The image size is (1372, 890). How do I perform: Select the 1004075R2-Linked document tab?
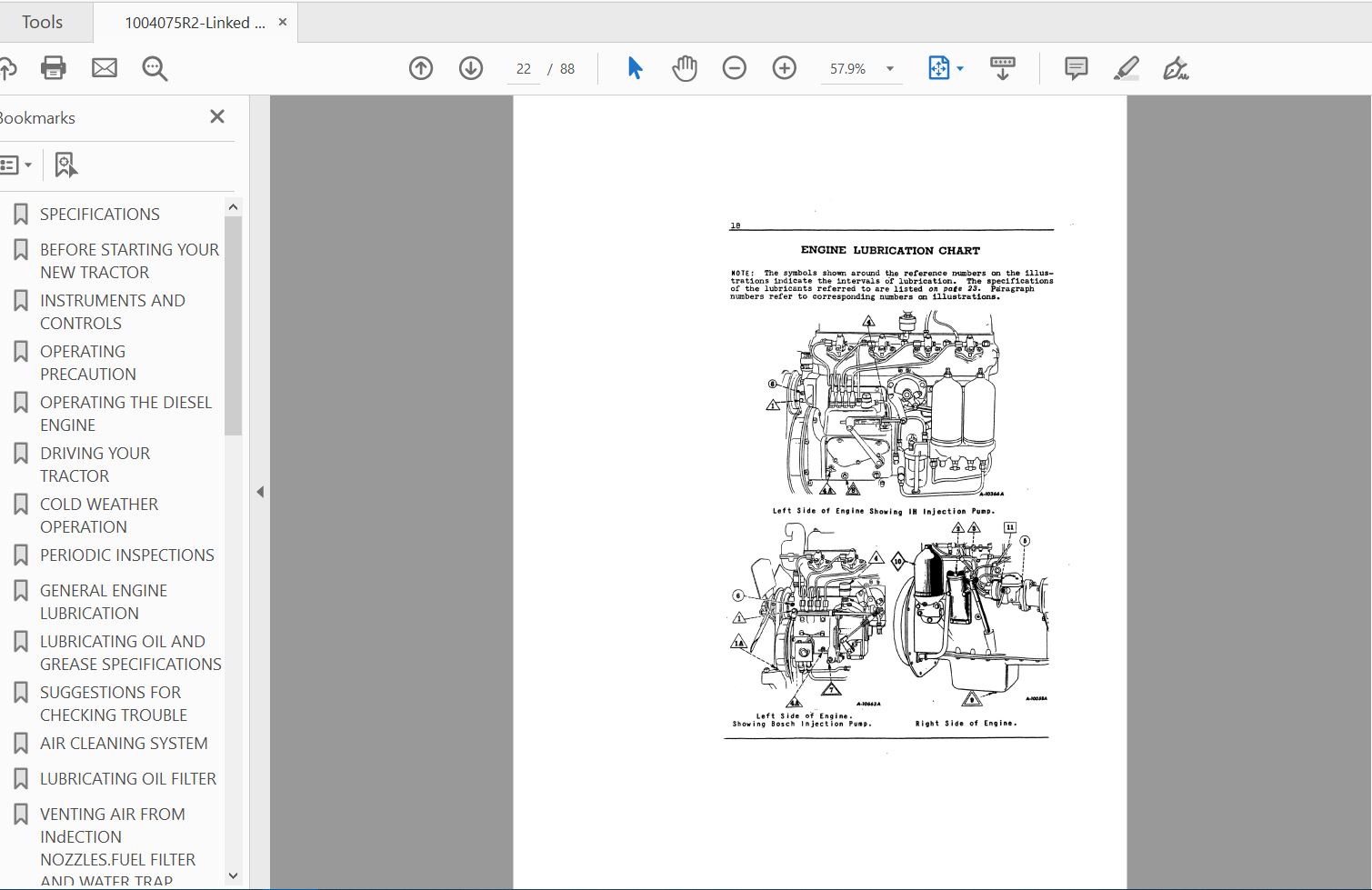pos(195,23)
